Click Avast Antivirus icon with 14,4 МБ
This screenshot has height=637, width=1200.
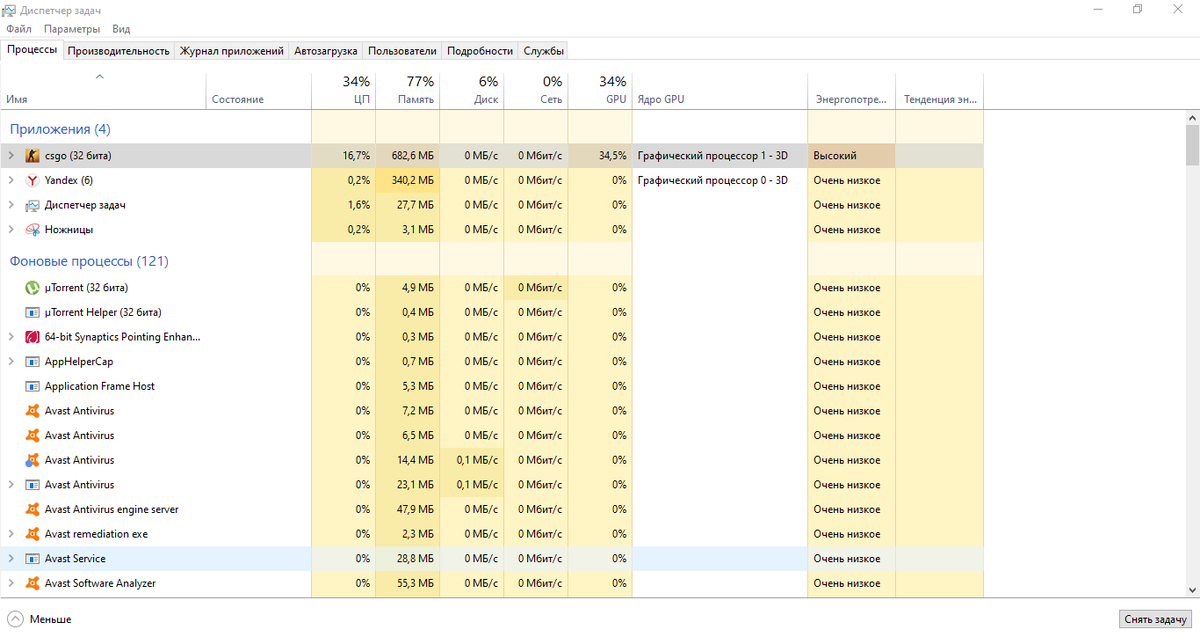tap(32, 460)
